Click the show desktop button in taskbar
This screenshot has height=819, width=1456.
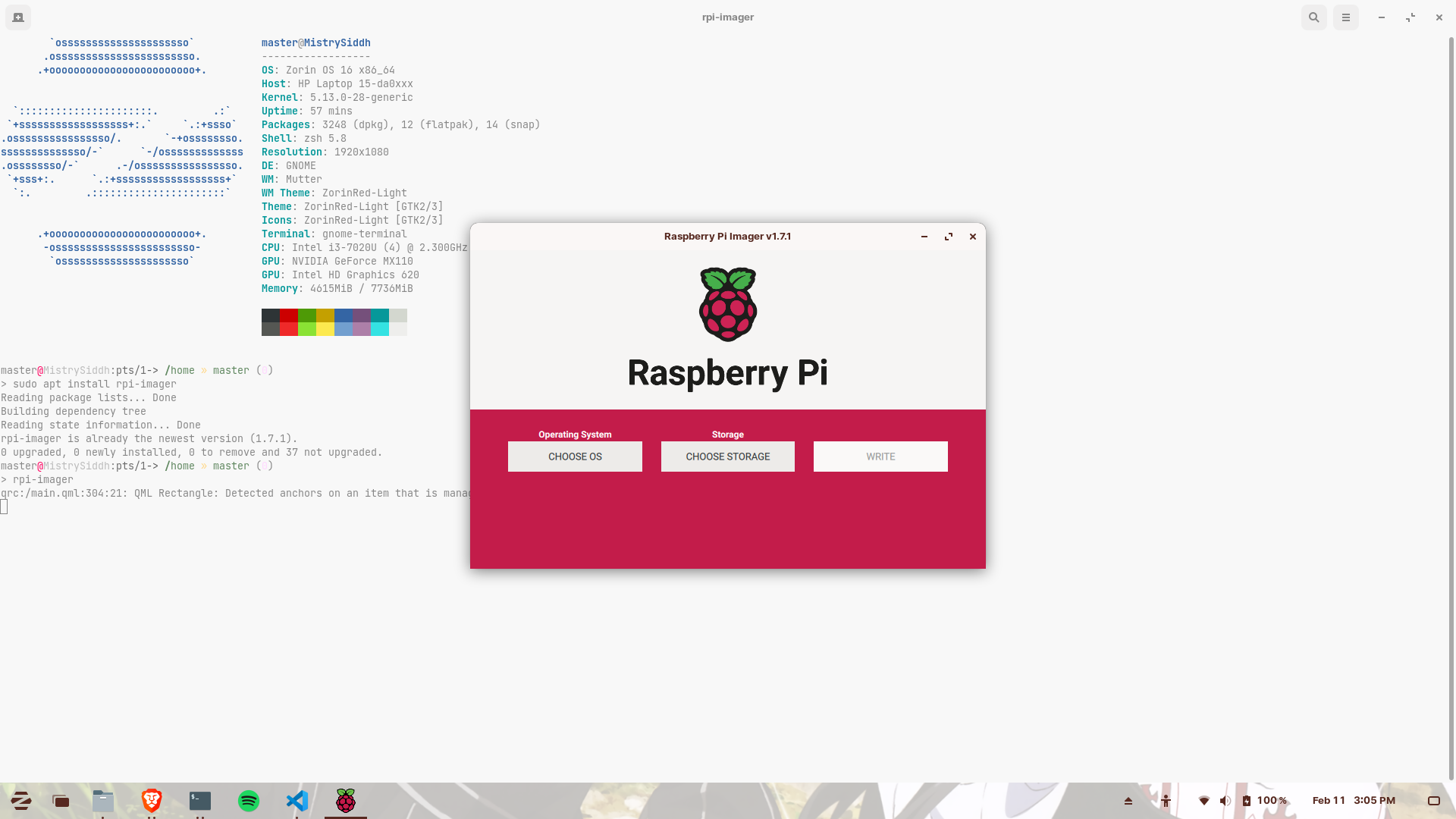pyautogui.click(x=1434, y=801)
